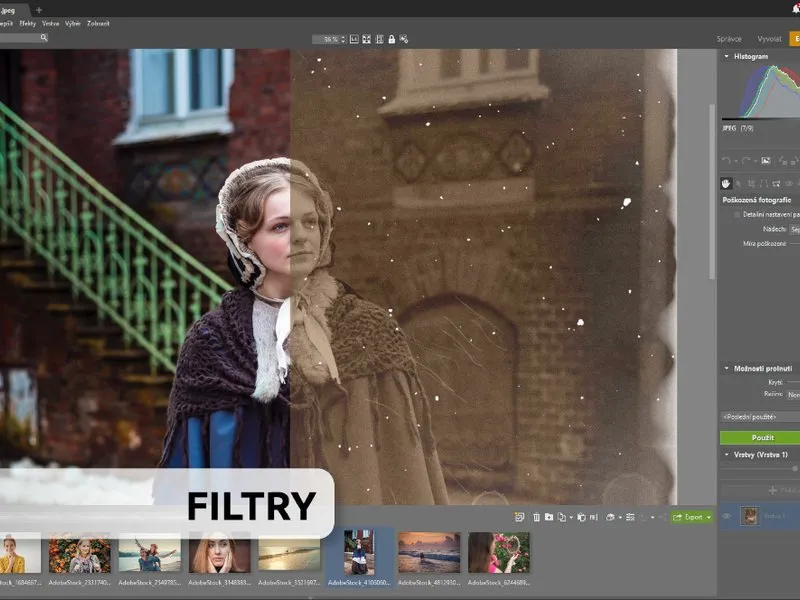800x600 pixels.
Task: Open the Režim blend mode dropdown
Action: (793, 394)
